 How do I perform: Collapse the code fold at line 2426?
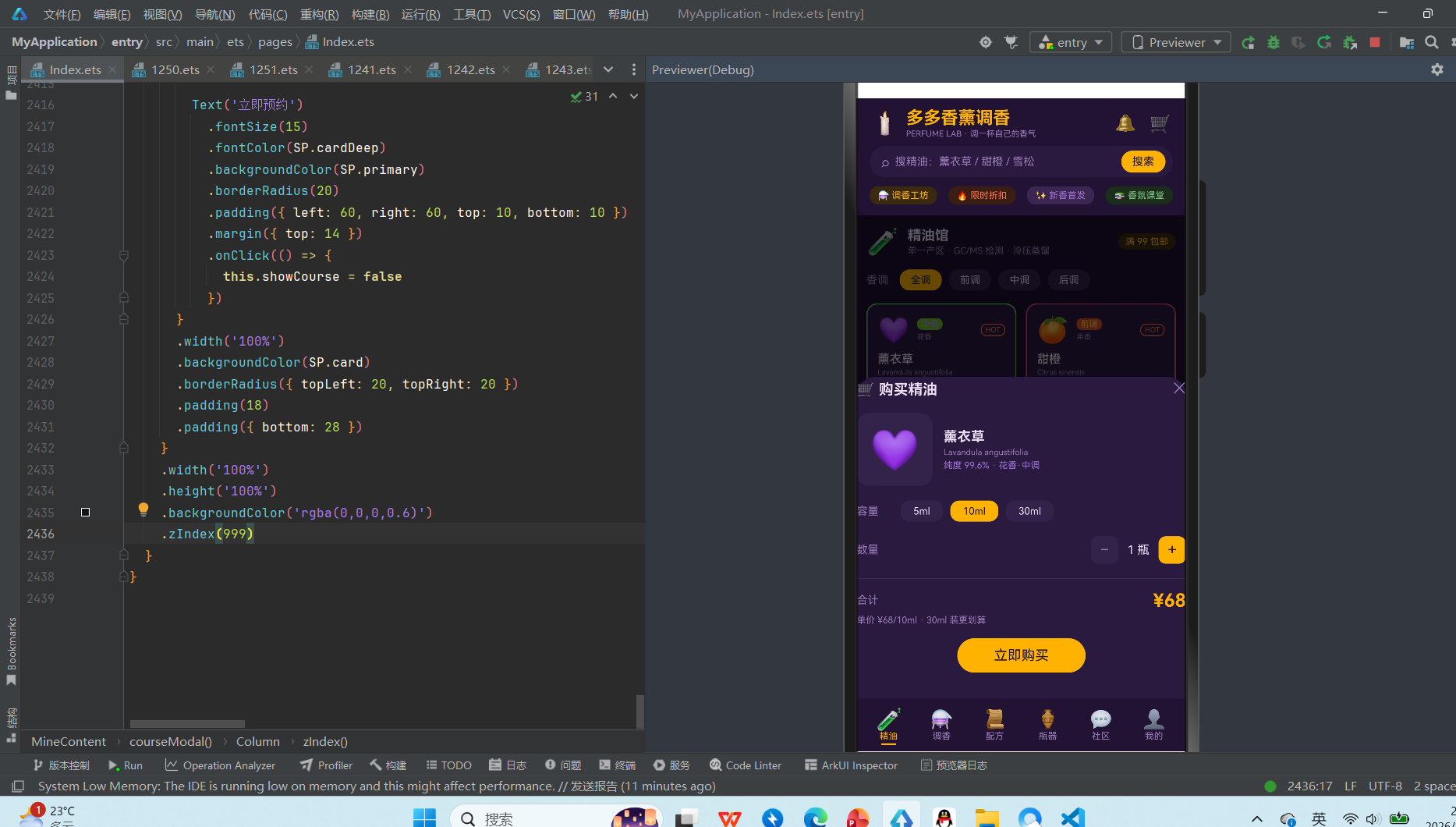(123, 319)
